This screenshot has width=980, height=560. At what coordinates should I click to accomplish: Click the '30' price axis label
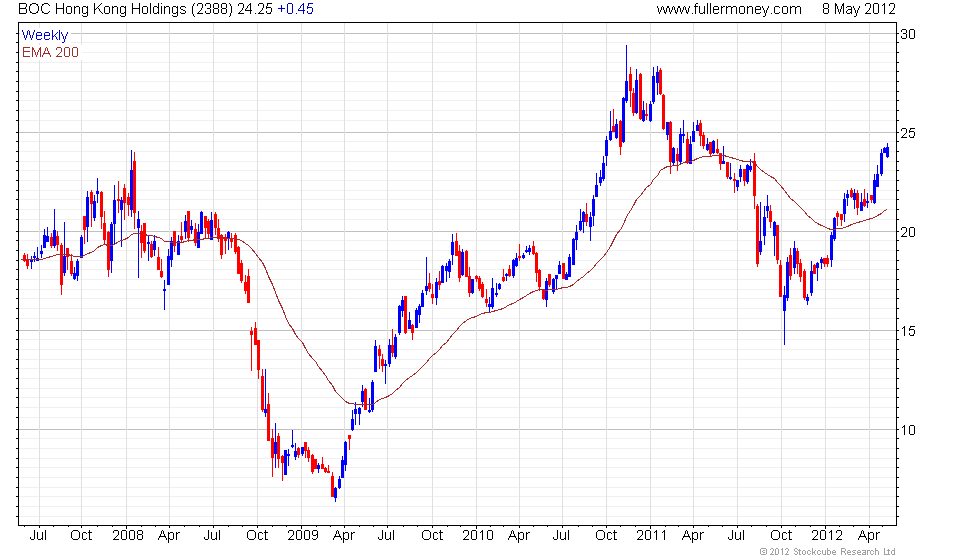point(908,34)
